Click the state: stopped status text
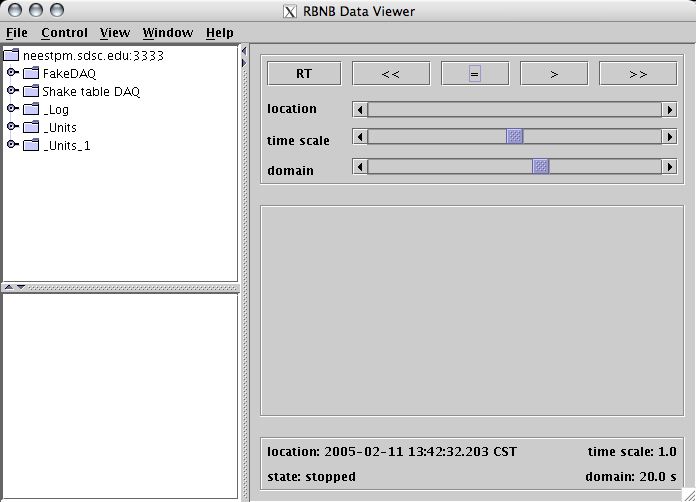The image size is (696, 502). (x=311, y=477)
